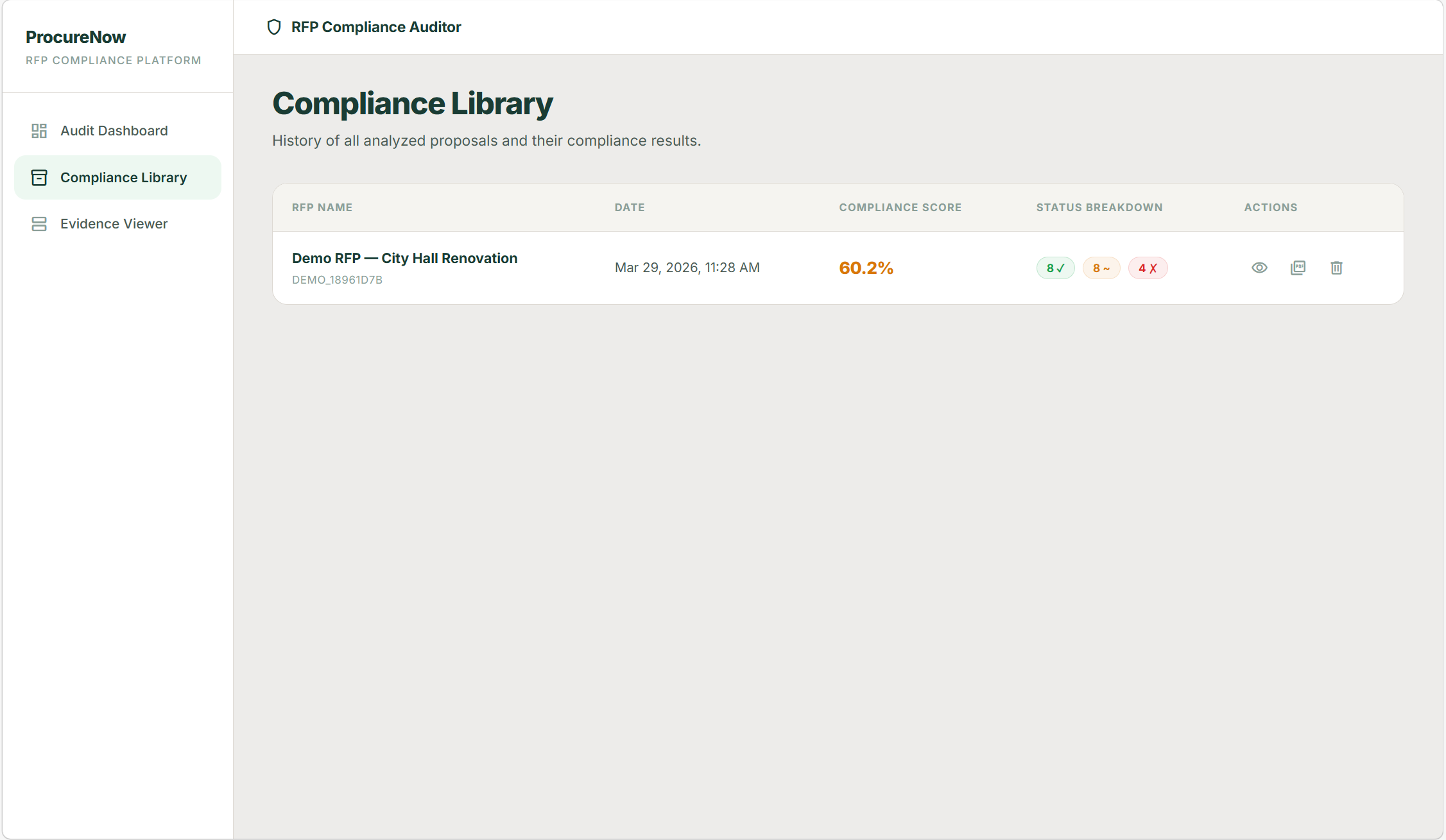Click the Compliance Library archive icon
This screenshot has width=1446, height=840.
point(39,178)
